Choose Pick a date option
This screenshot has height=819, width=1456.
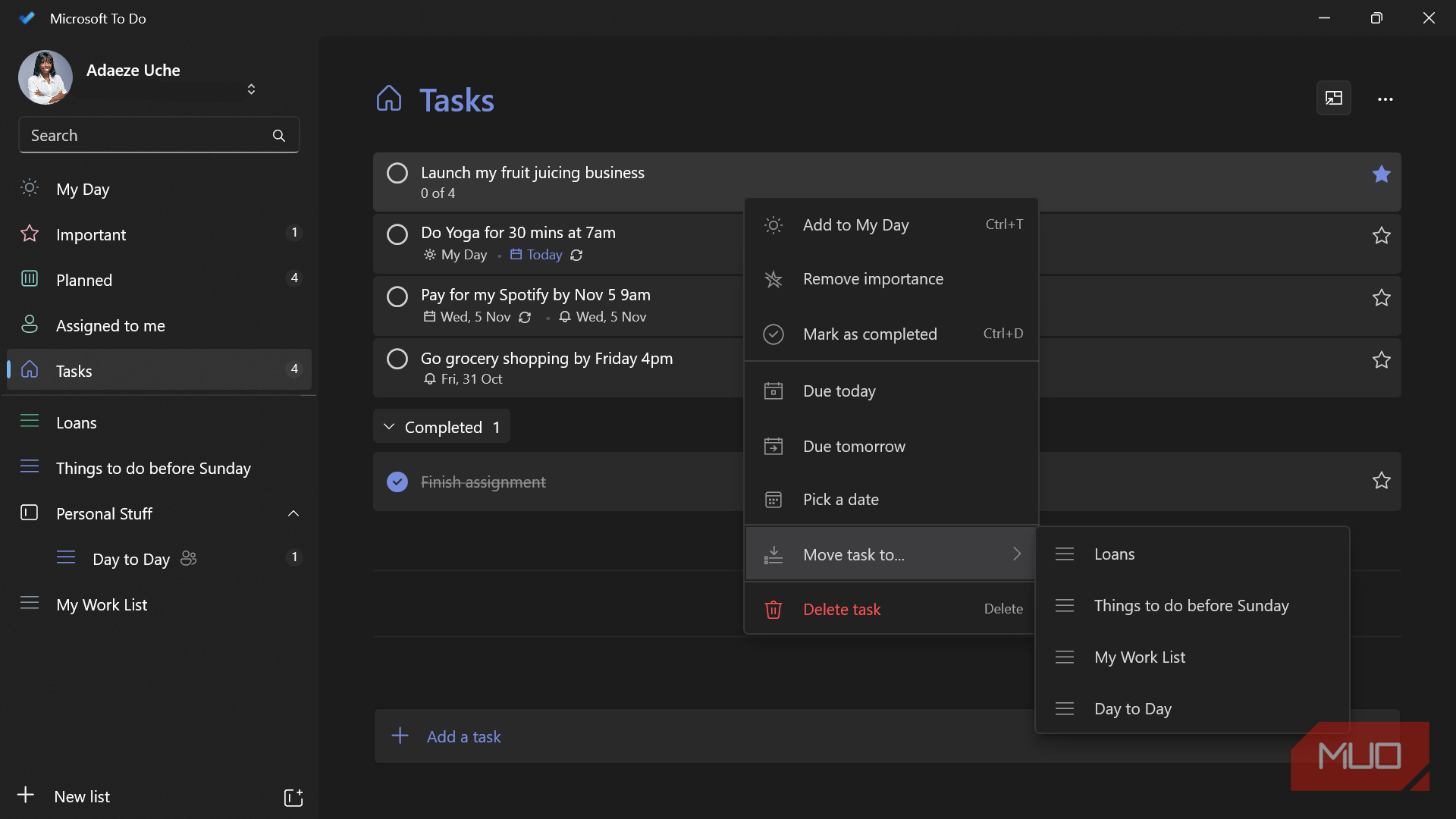(x=890, y=500)
